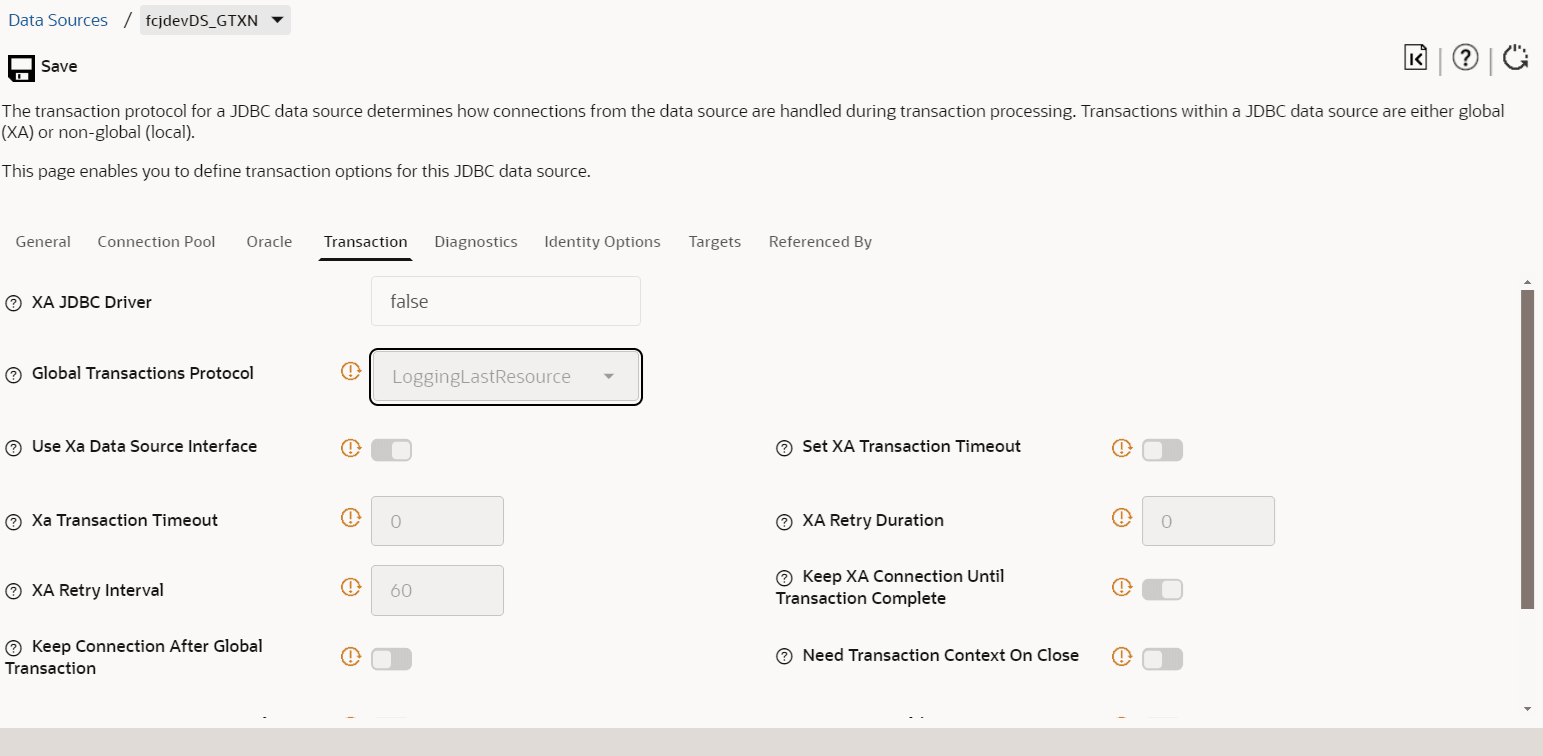Open the fcjdevDS_GTXN data source dropdown
The height and width of the screenshot is (756, 1543).
[215, 20]
